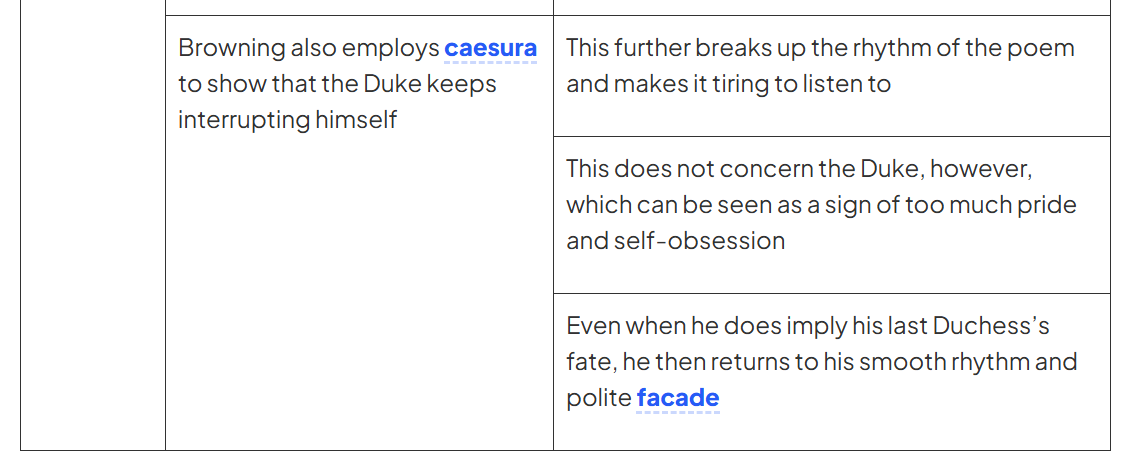This screenshot has height=469, width=1144.
Task: Click the word "Duchess's" in the last cell
Action: coord(991,326)
